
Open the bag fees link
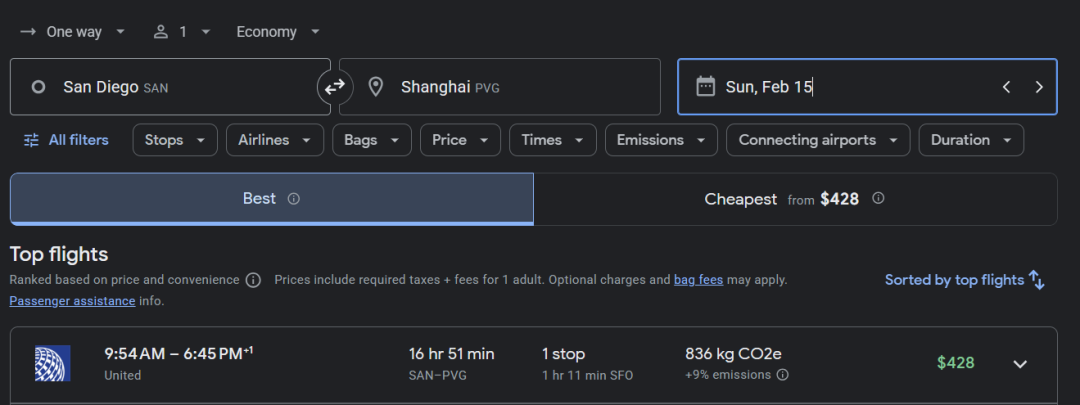(698, 280)
